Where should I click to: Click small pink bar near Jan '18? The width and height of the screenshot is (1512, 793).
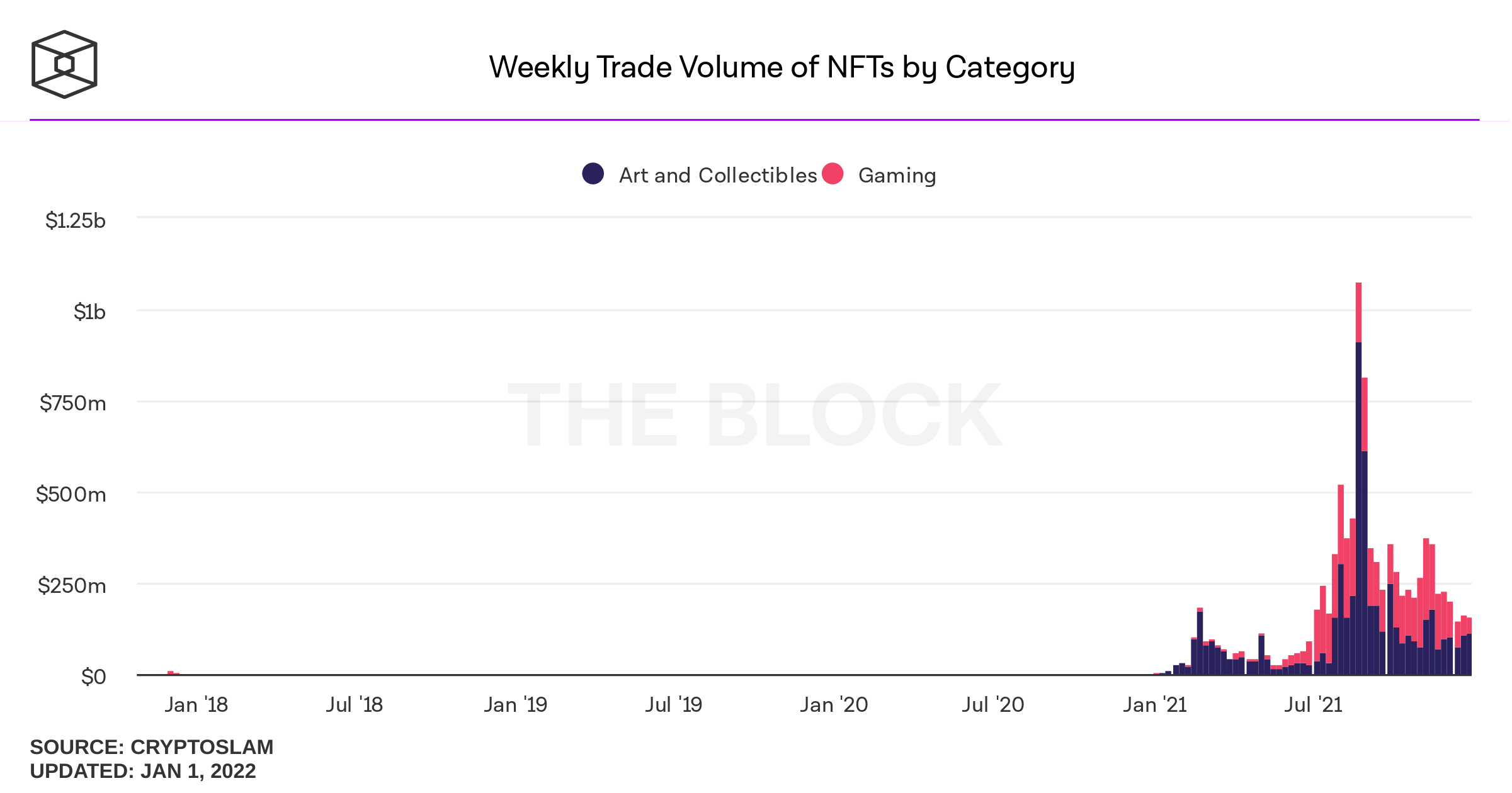coord(171,673)
